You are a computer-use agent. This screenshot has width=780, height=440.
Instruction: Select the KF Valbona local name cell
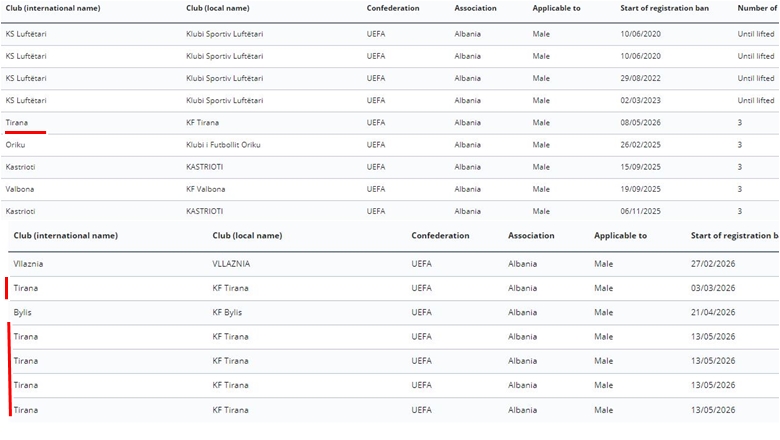pyautogui.click(x=205, y=189)
